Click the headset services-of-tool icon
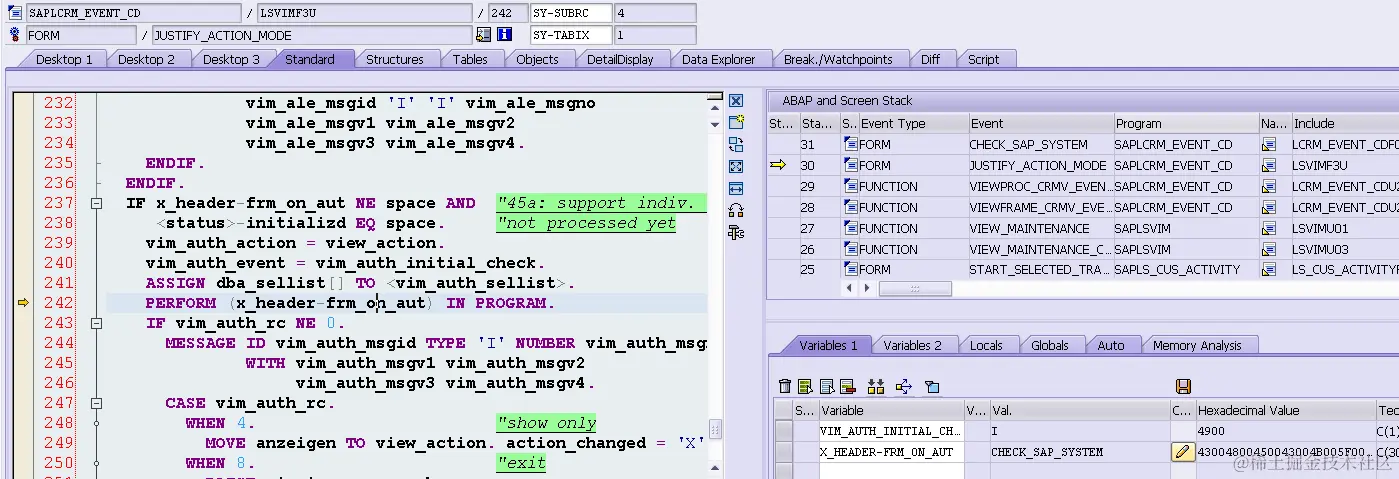 click(x=736, y=210)
